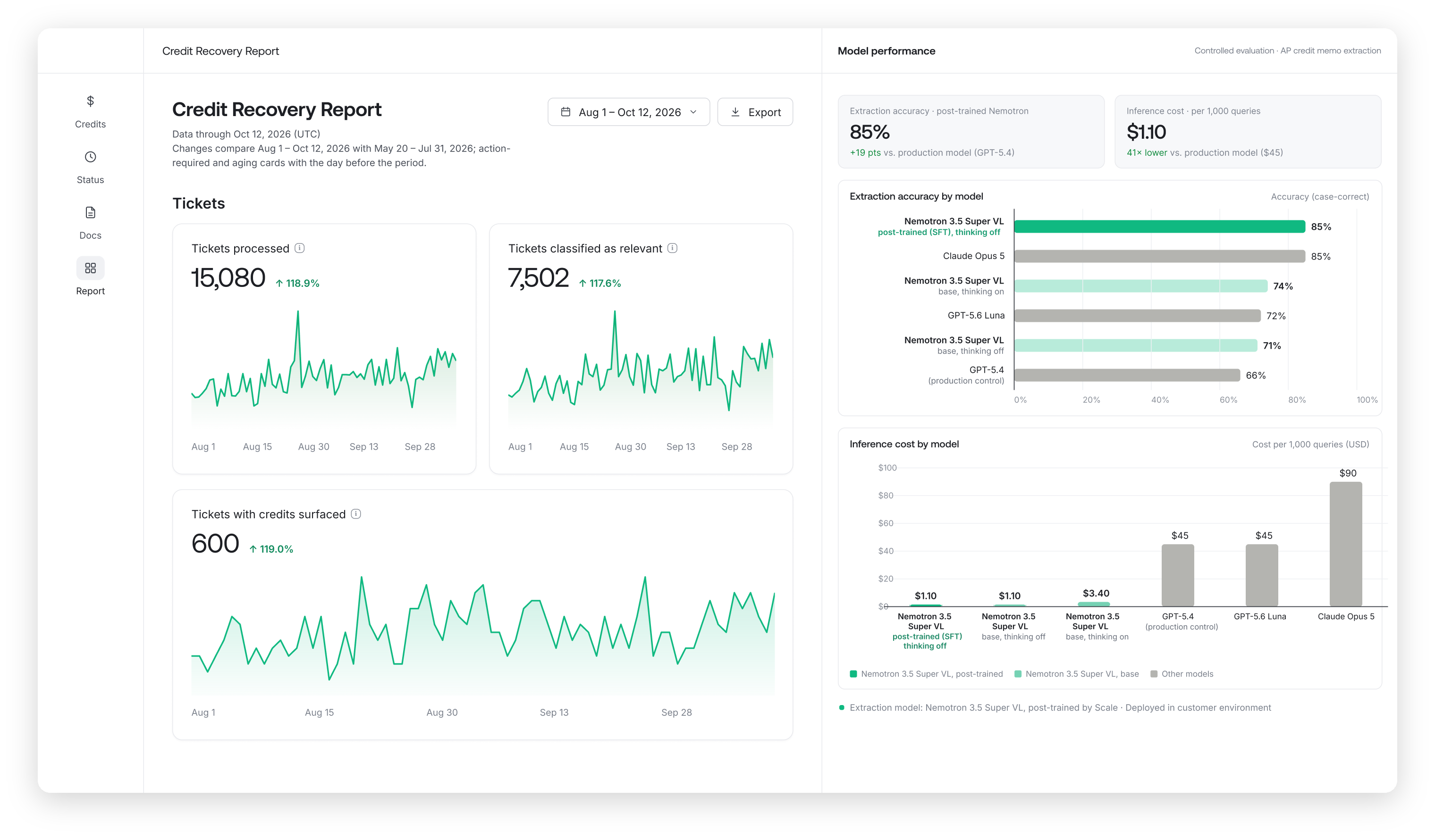Screen dimensions: 1435x840
Task: Click the green 85% post-trained Nemotron accuracy bar
Action: pos(1159,227)
